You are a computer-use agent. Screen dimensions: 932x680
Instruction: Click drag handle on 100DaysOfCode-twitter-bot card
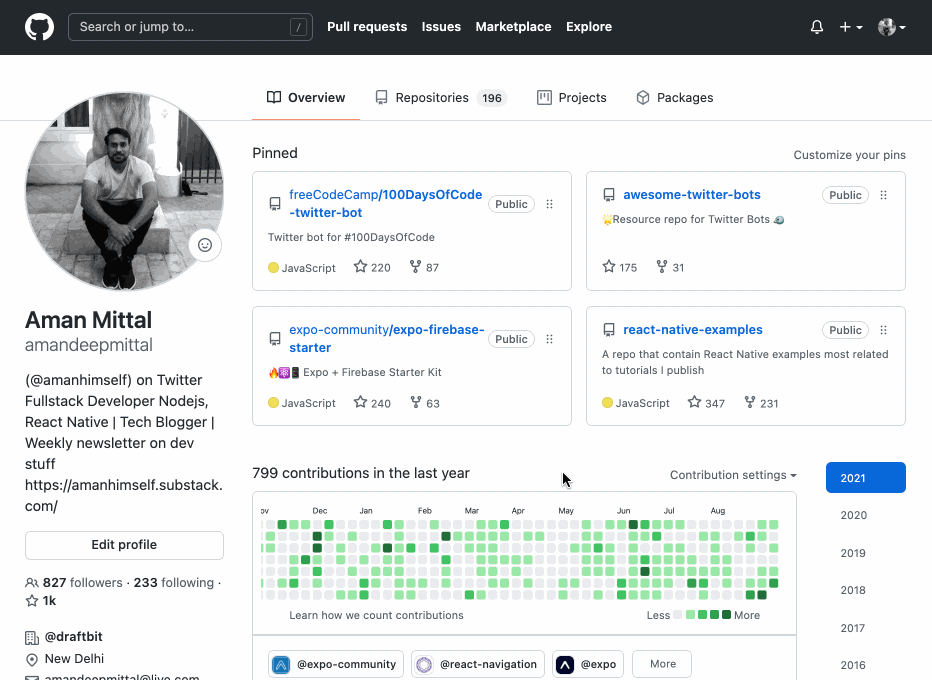pyautogui.click(x=549, y=204)
